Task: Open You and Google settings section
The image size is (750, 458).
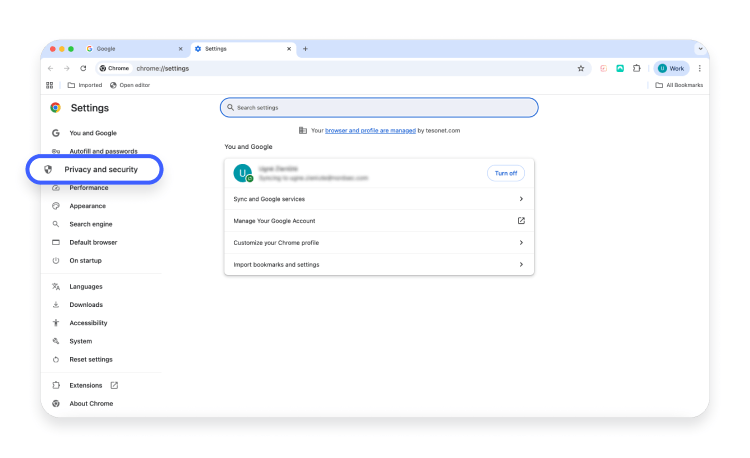Action: coord(93,133)
